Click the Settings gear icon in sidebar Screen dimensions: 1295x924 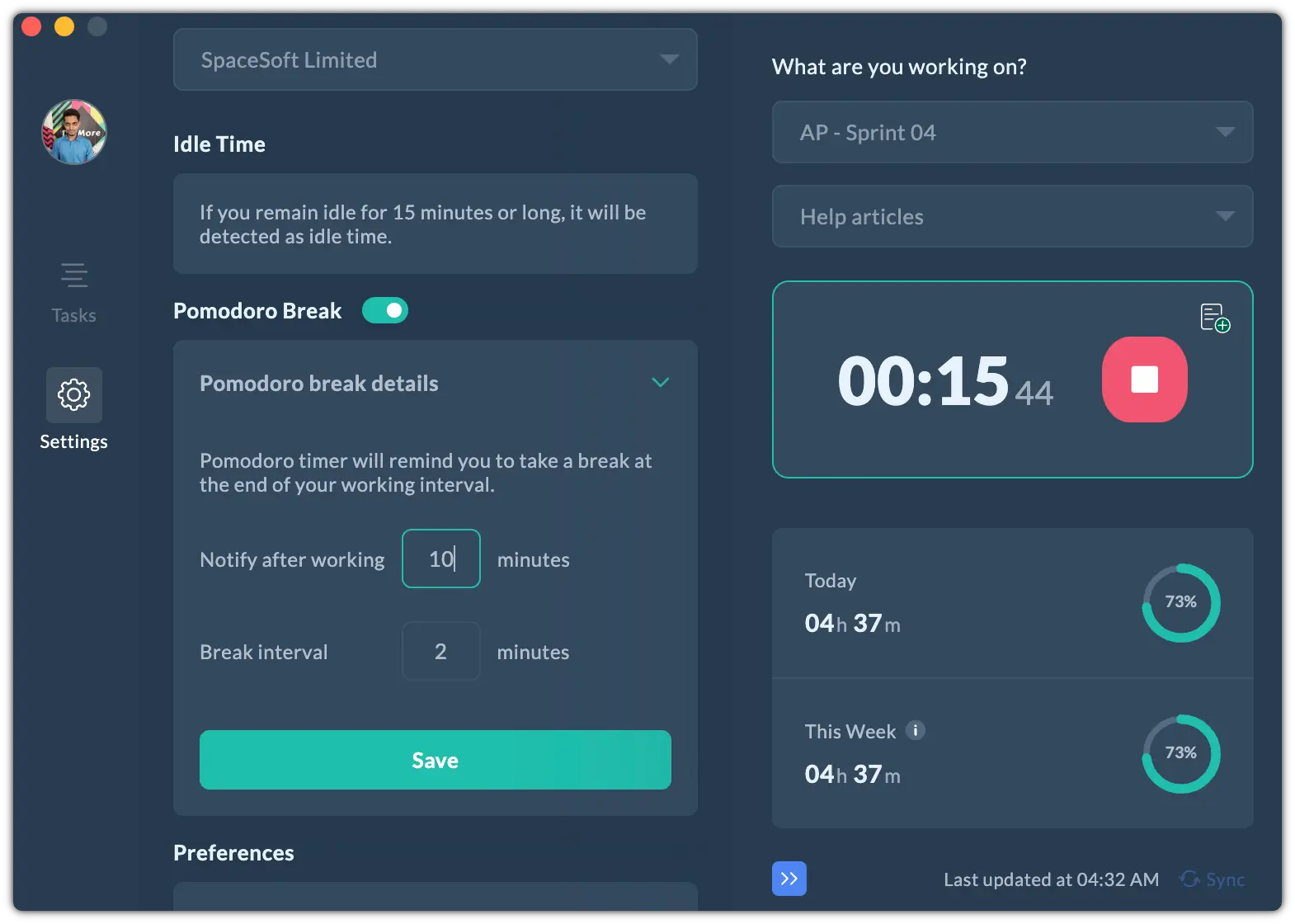[74, 395]
